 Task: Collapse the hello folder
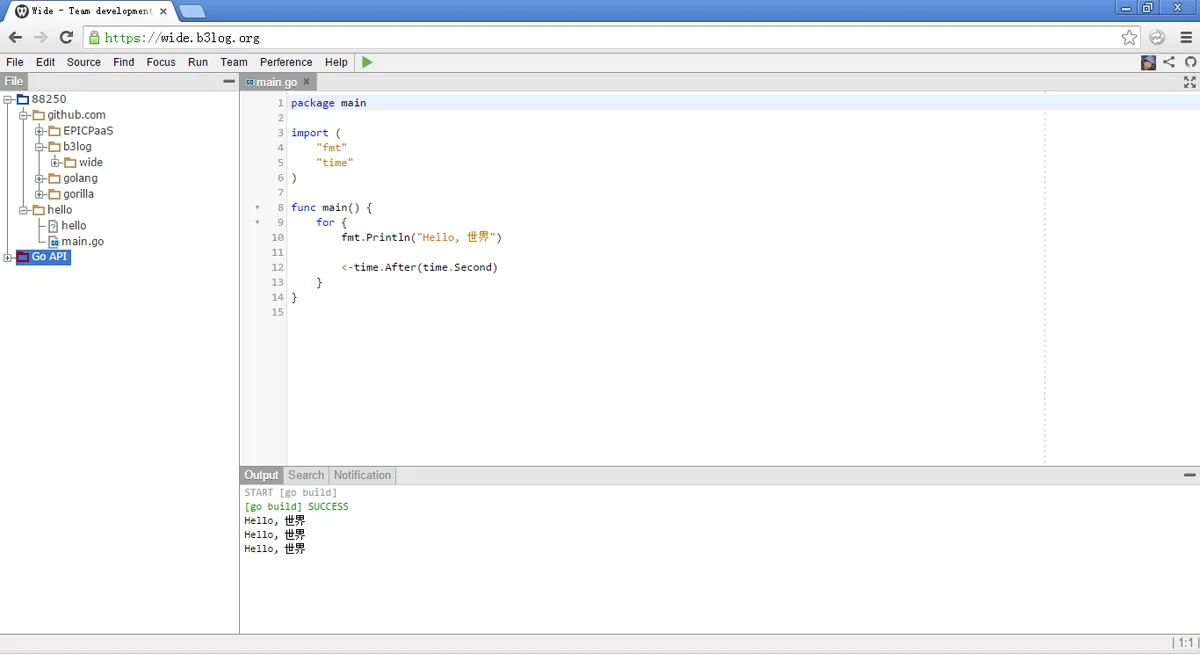24,210
